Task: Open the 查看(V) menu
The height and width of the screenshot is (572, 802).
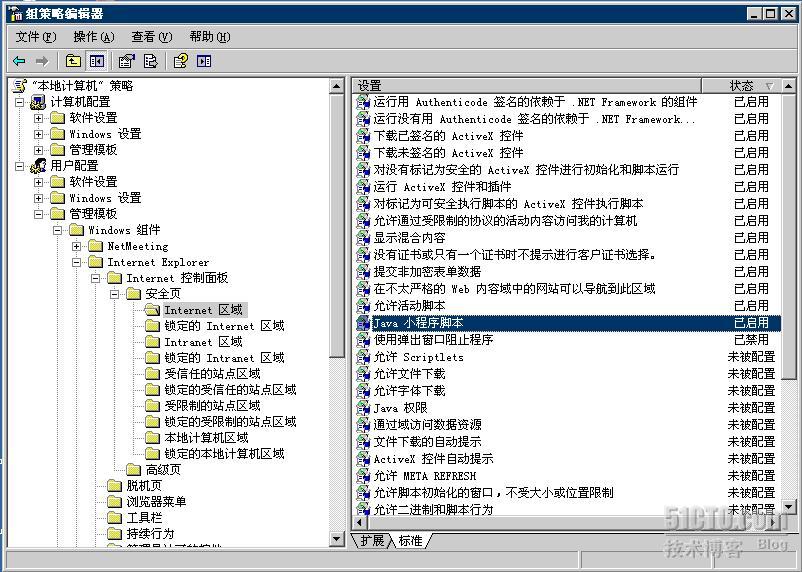Action: click(151, 37)
